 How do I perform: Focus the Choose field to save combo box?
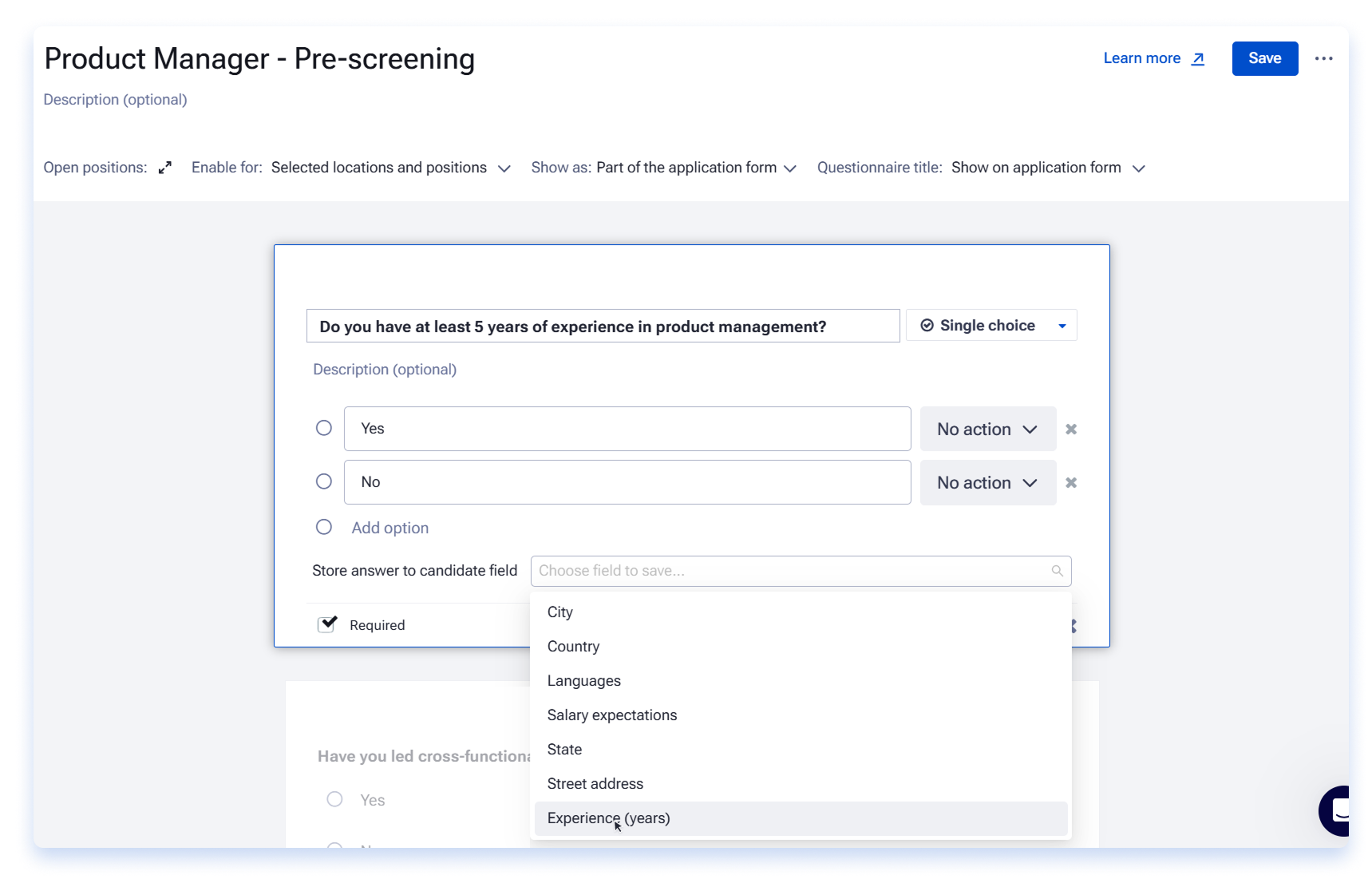pos(801,571)
